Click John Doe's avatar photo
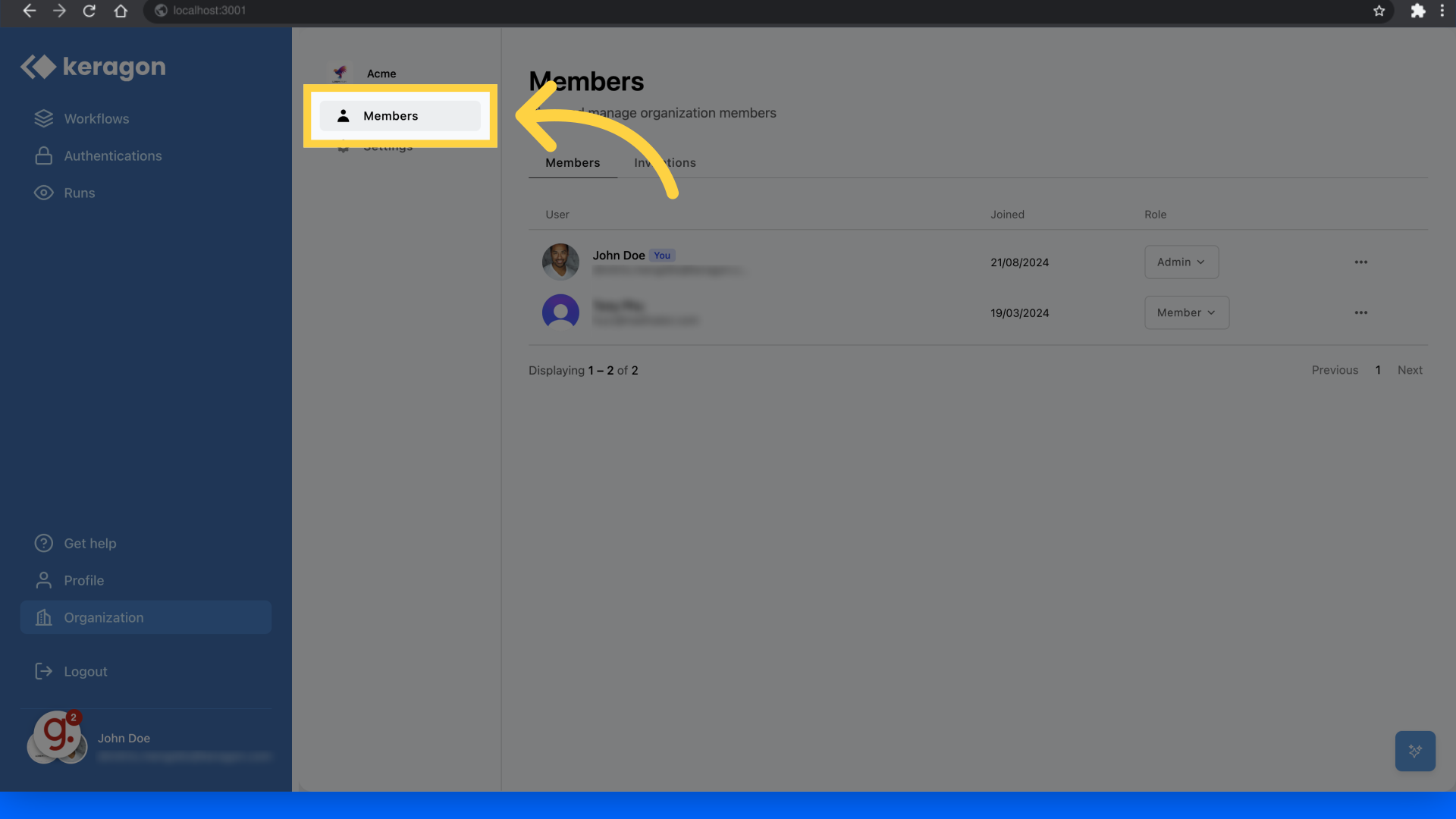This screenshot has width=1456, height=819. point(560,262)
